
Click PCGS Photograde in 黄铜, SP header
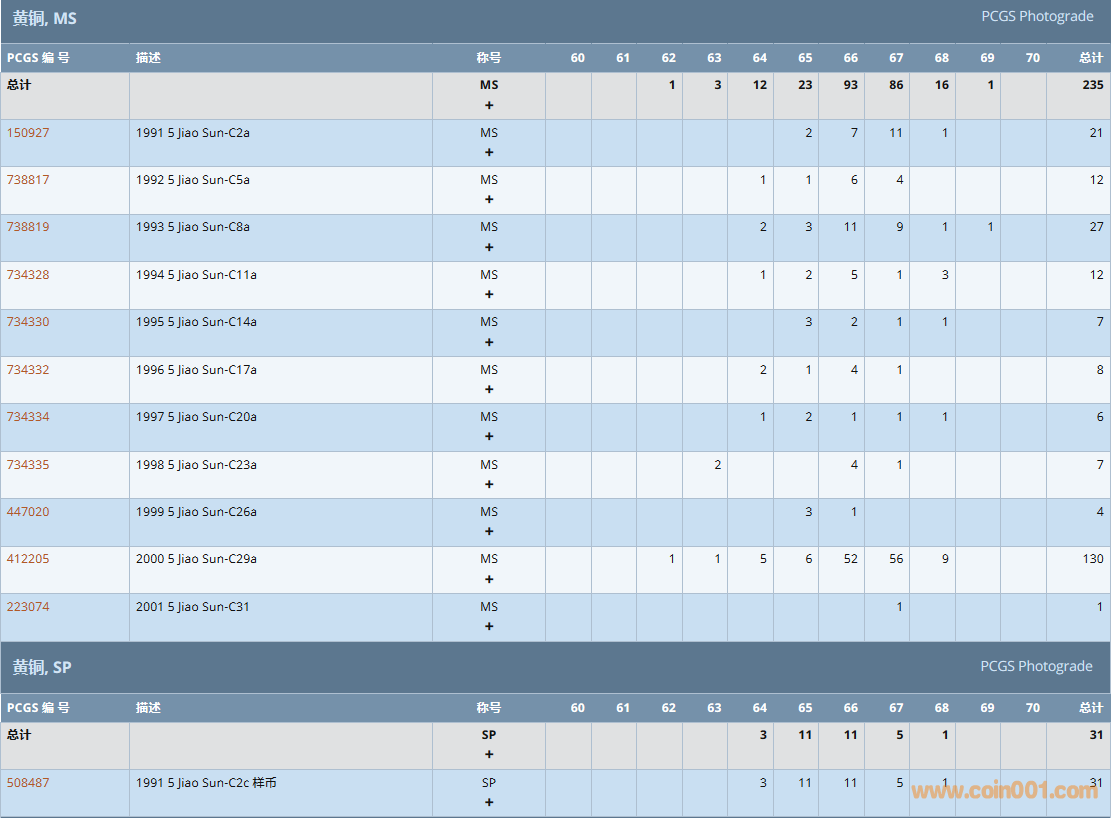coord(1036,667)
